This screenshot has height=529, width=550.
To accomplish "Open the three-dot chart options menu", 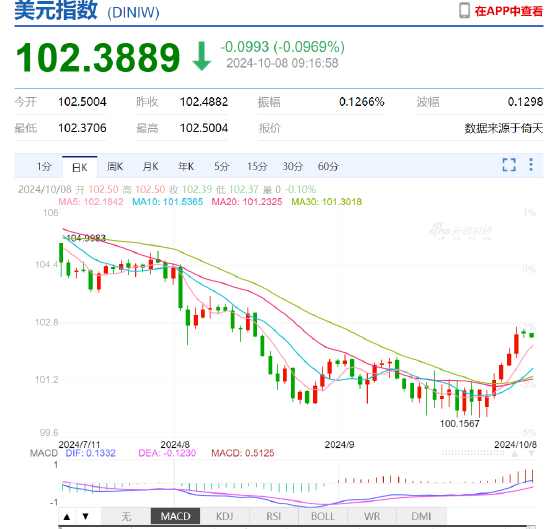I will tap(531, 165).
